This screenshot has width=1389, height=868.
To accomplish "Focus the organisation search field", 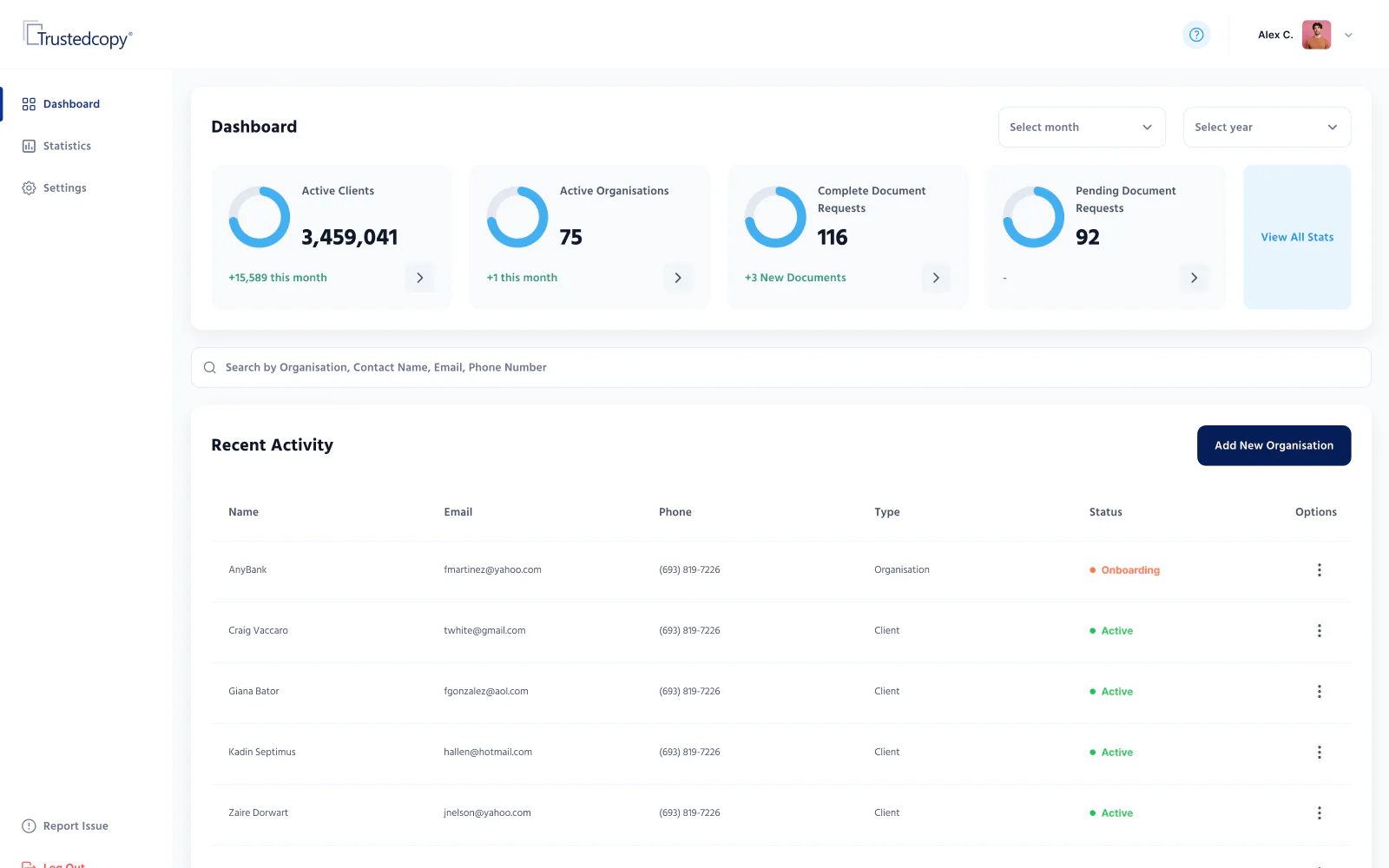I will [780, 368].
